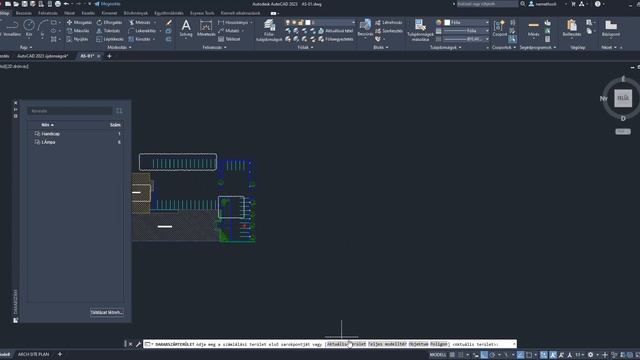The image size is (640, 360).
Task: Click the Metszés trim tool
Action: tap(140, 22)
